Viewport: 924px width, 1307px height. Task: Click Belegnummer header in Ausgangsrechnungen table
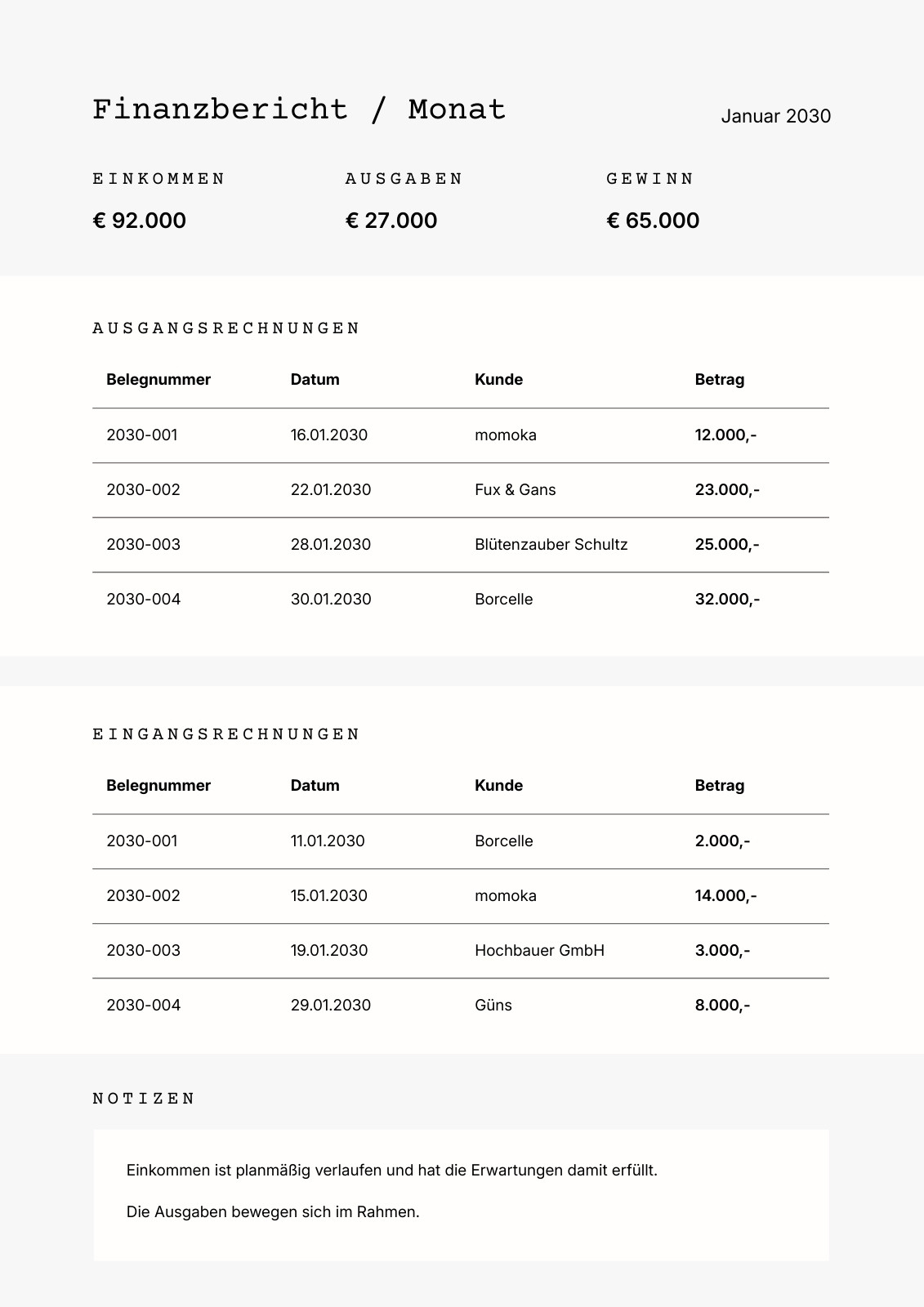point(158,380)
